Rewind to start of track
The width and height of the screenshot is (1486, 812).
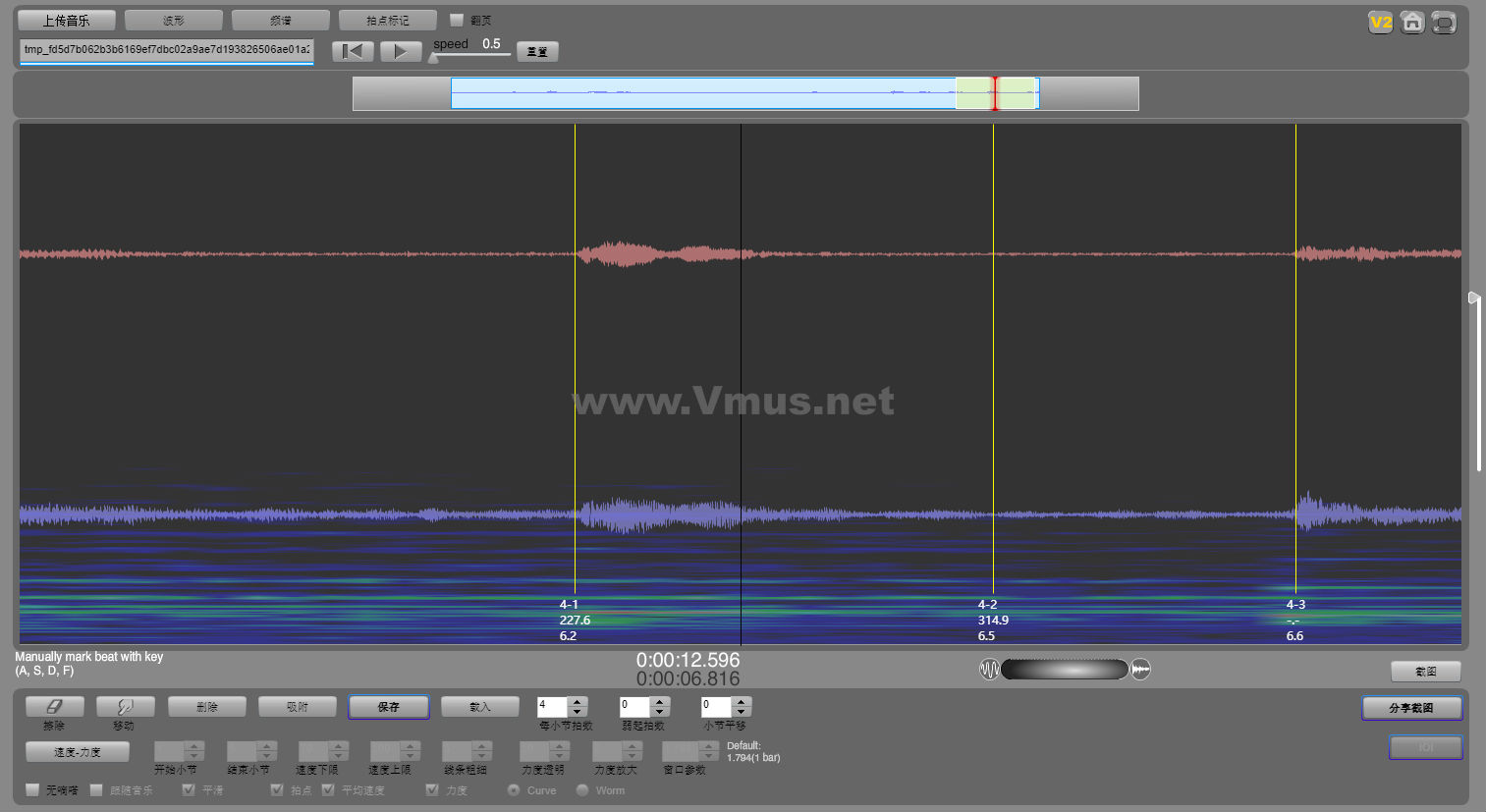(353, 51)
